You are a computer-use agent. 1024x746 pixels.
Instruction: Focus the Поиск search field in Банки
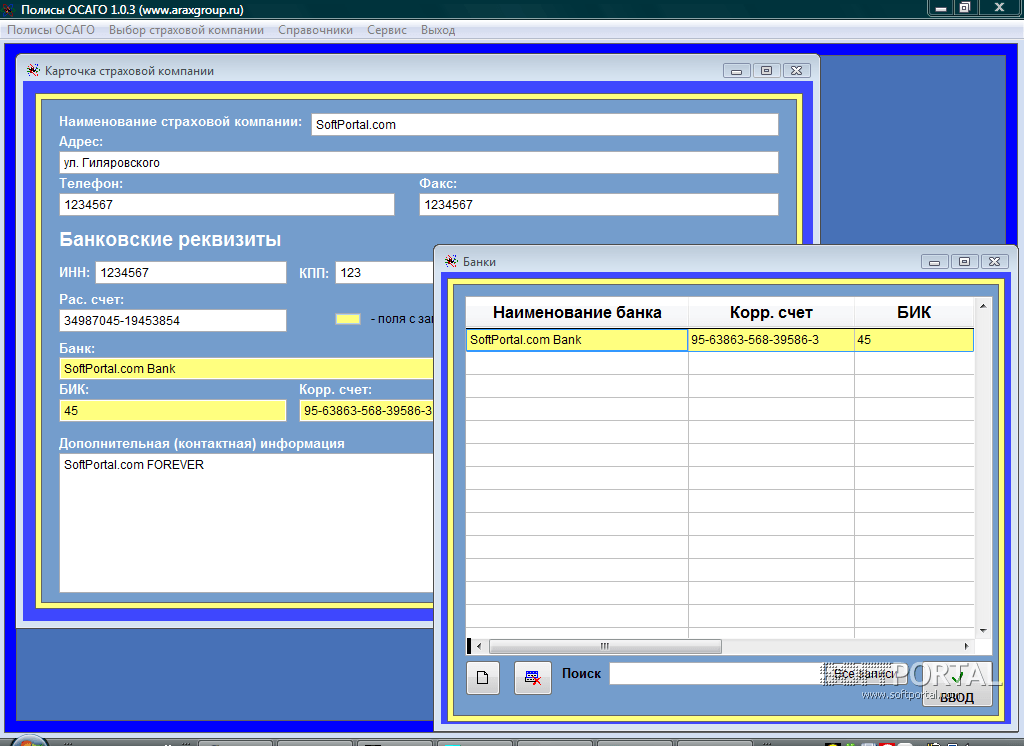point(715,673)
